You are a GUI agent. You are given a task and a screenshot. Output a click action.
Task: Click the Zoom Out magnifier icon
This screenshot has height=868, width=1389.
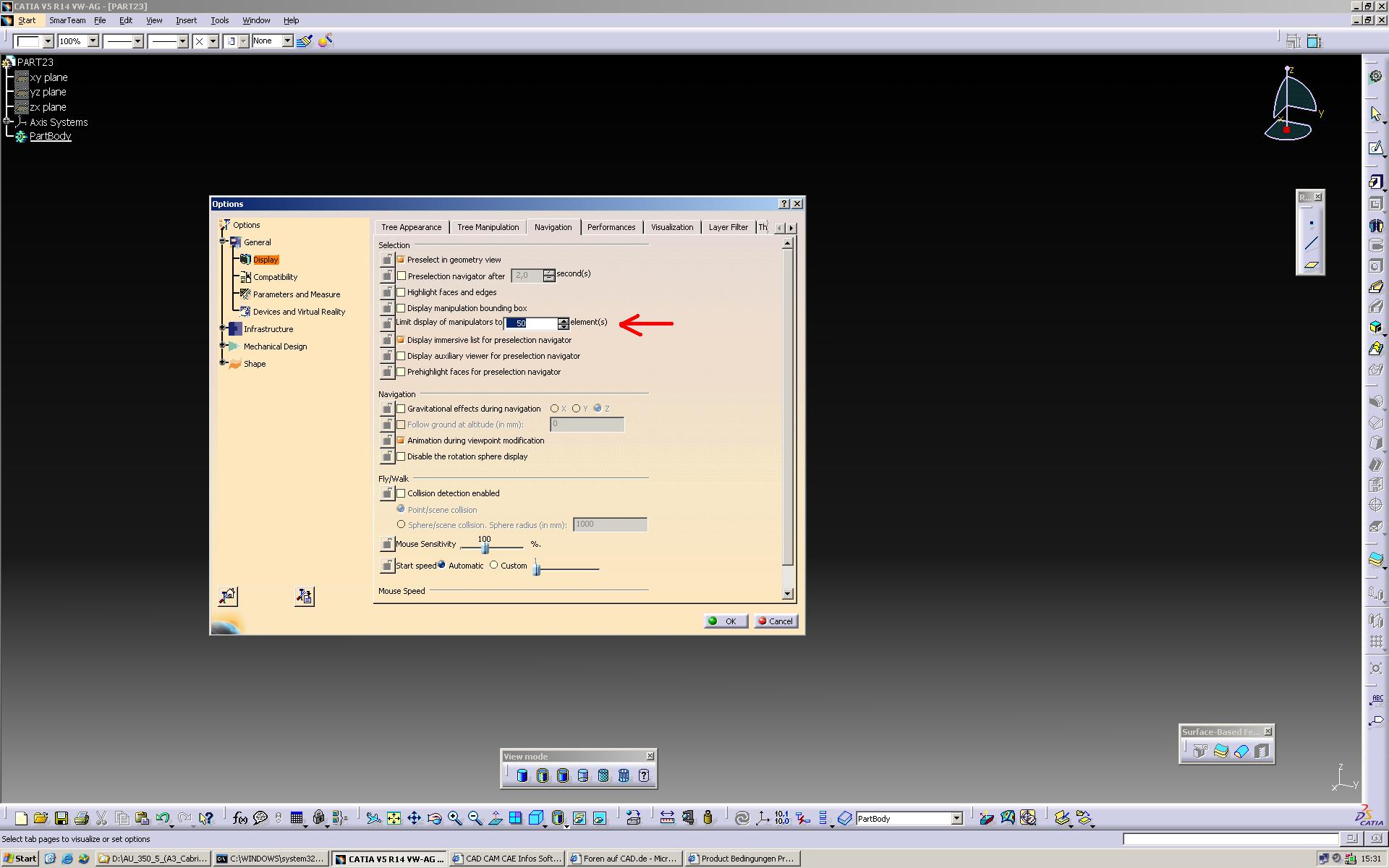(x=475, y=818)
